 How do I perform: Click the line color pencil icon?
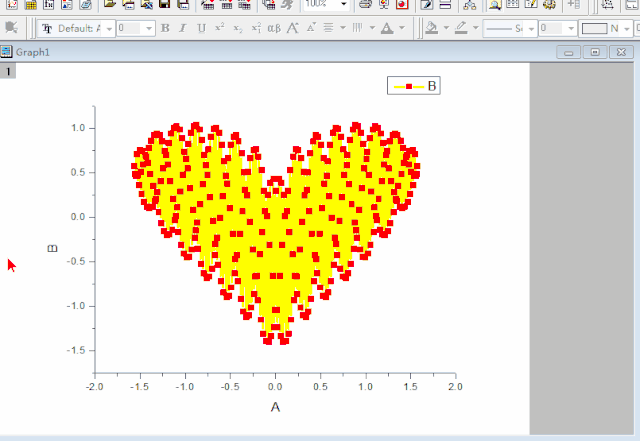[x=460, y=28]
